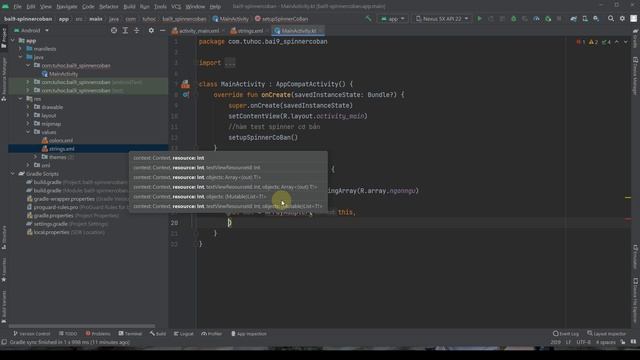Expand the themes folder
The image size is (640, 360).
(x=36, y=157)
